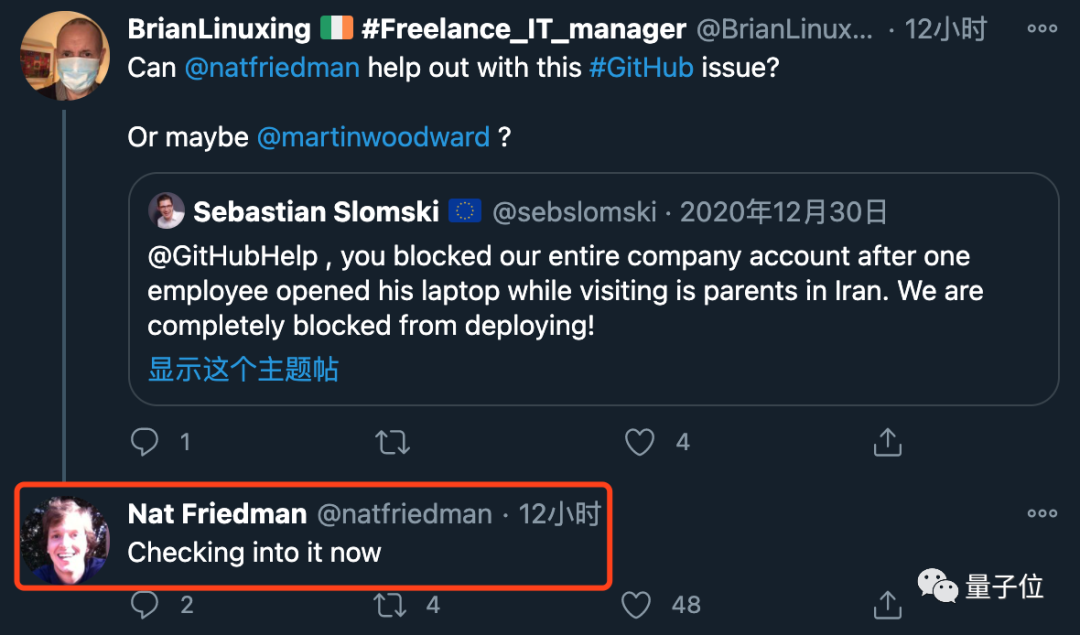Open the @natfriedman mention link
Image resolution: width=1080 pixels, height=635 pixels.
pyautogui.click(x=272, y=71)
